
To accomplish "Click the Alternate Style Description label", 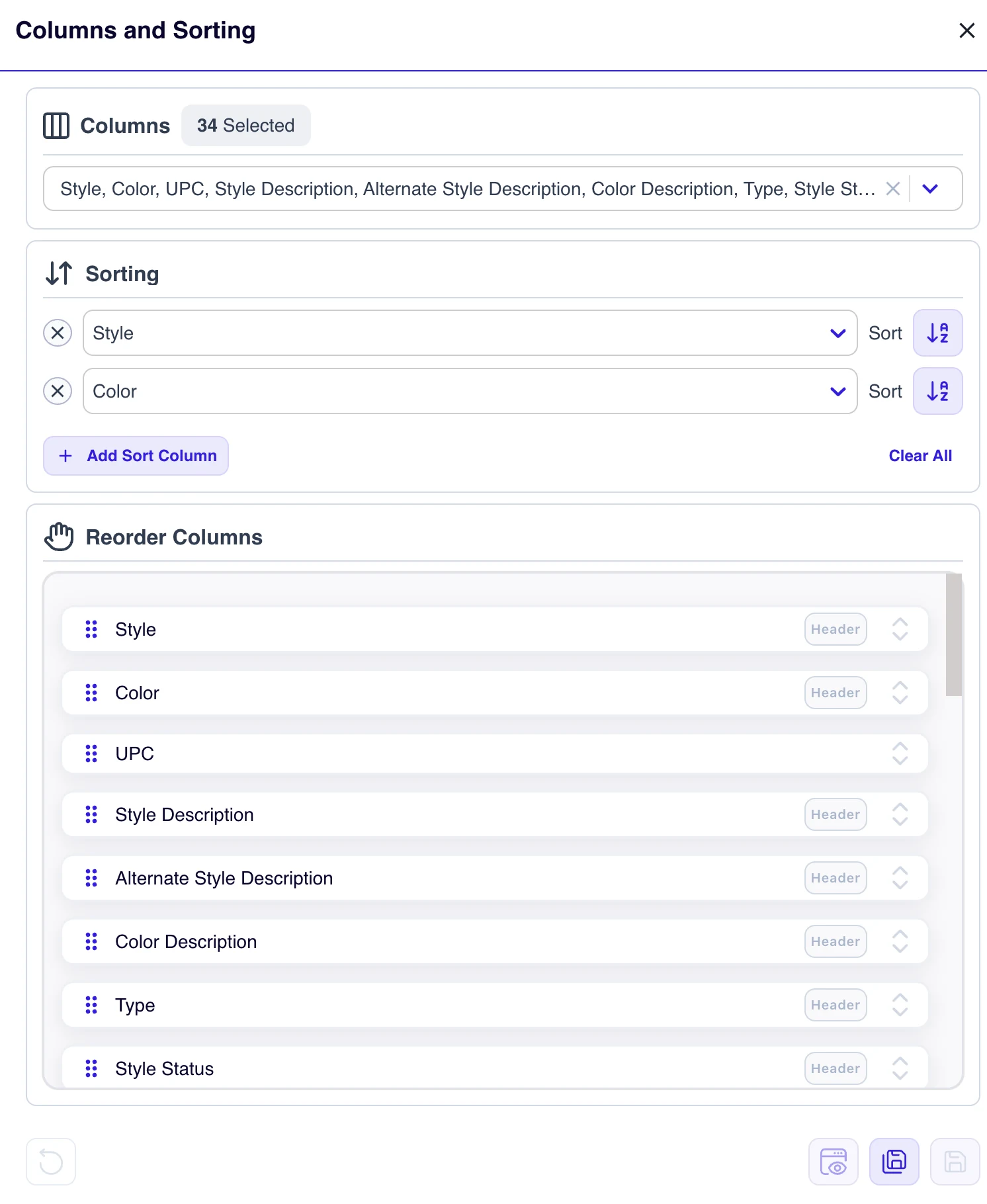I will [x=224, y=878].
